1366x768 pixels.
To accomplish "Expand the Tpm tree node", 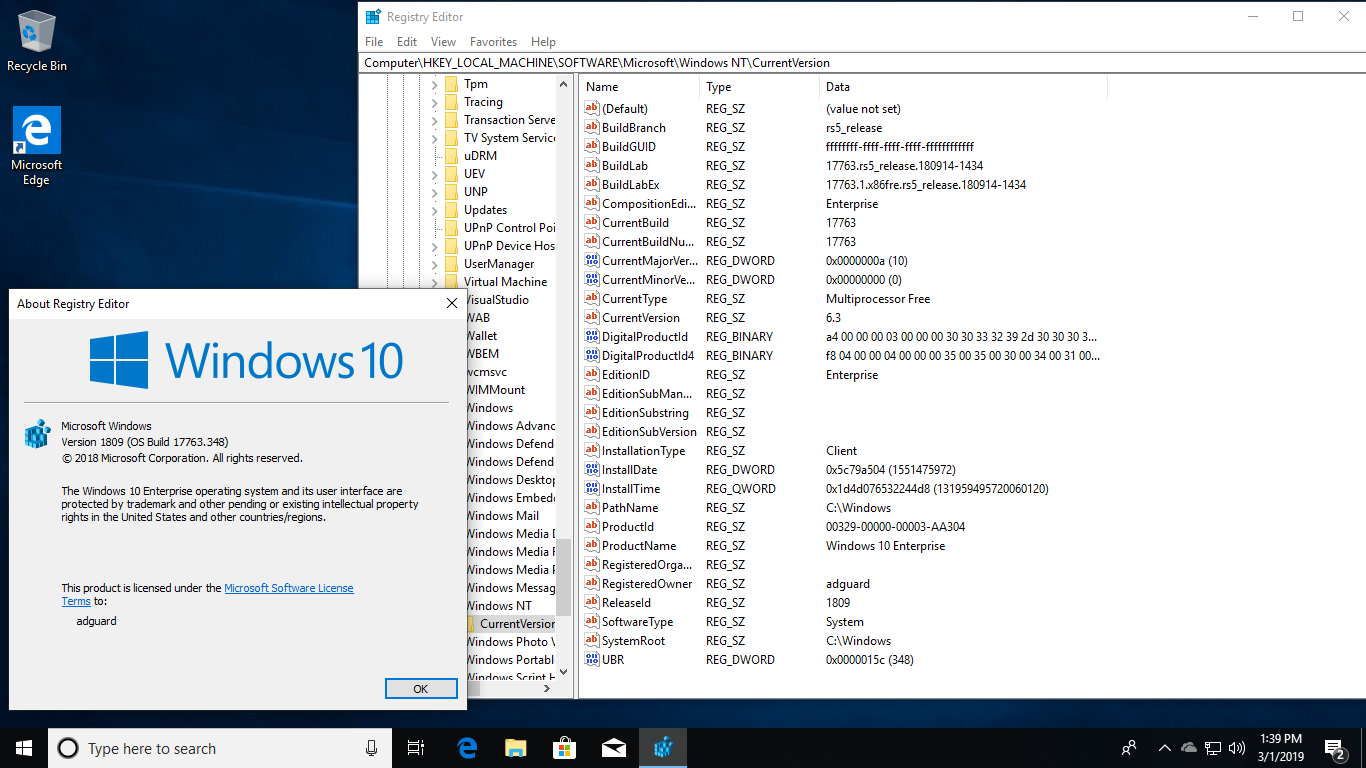I will (434, 84).
